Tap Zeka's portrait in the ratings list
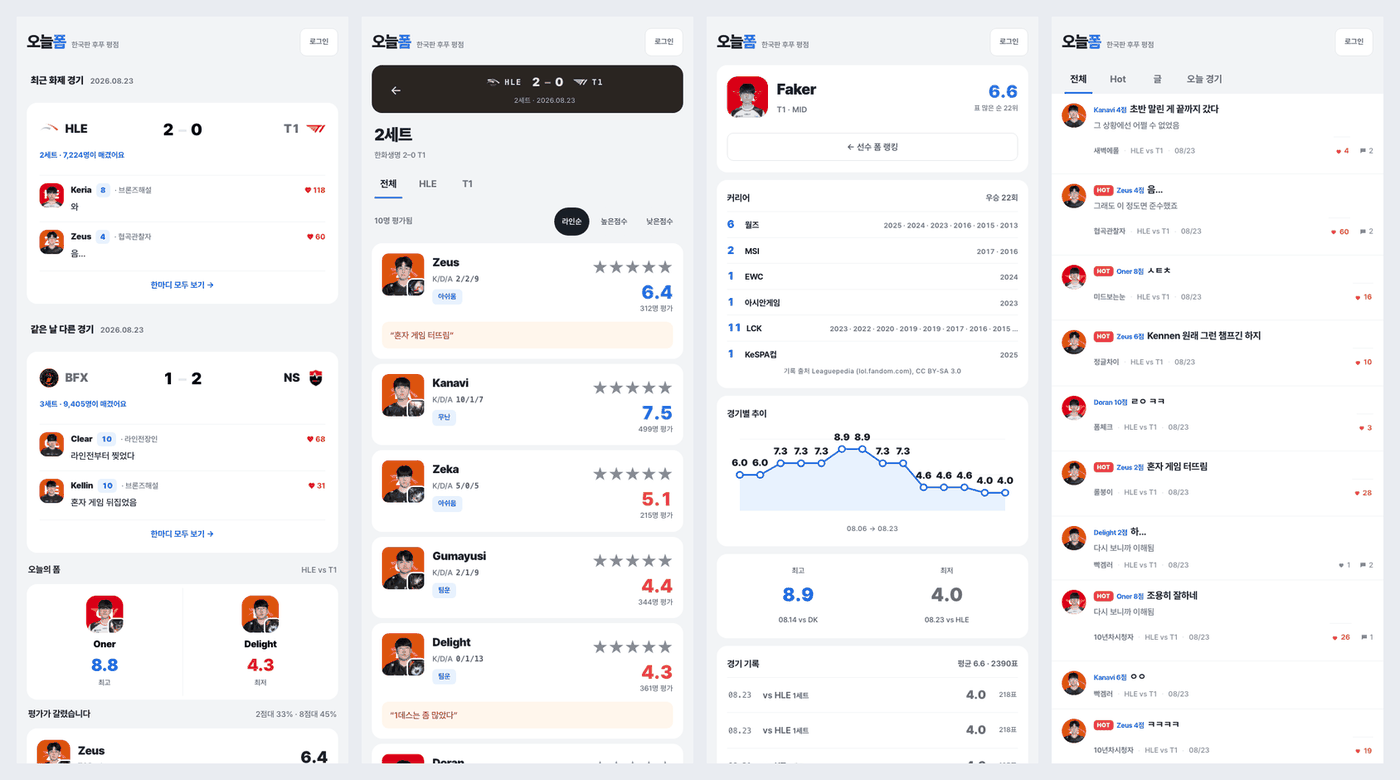Image resolution: width=1400 pixels, height=780 pixels. [403, 481]
